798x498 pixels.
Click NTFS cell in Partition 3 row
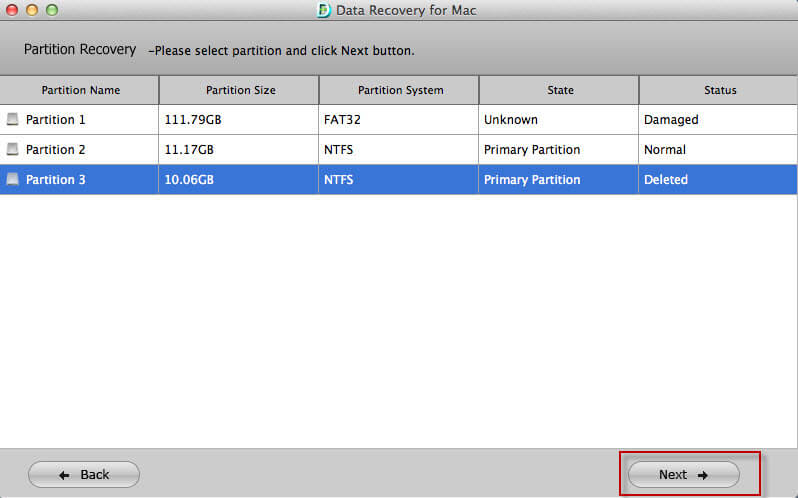click(x=399, y=180)
